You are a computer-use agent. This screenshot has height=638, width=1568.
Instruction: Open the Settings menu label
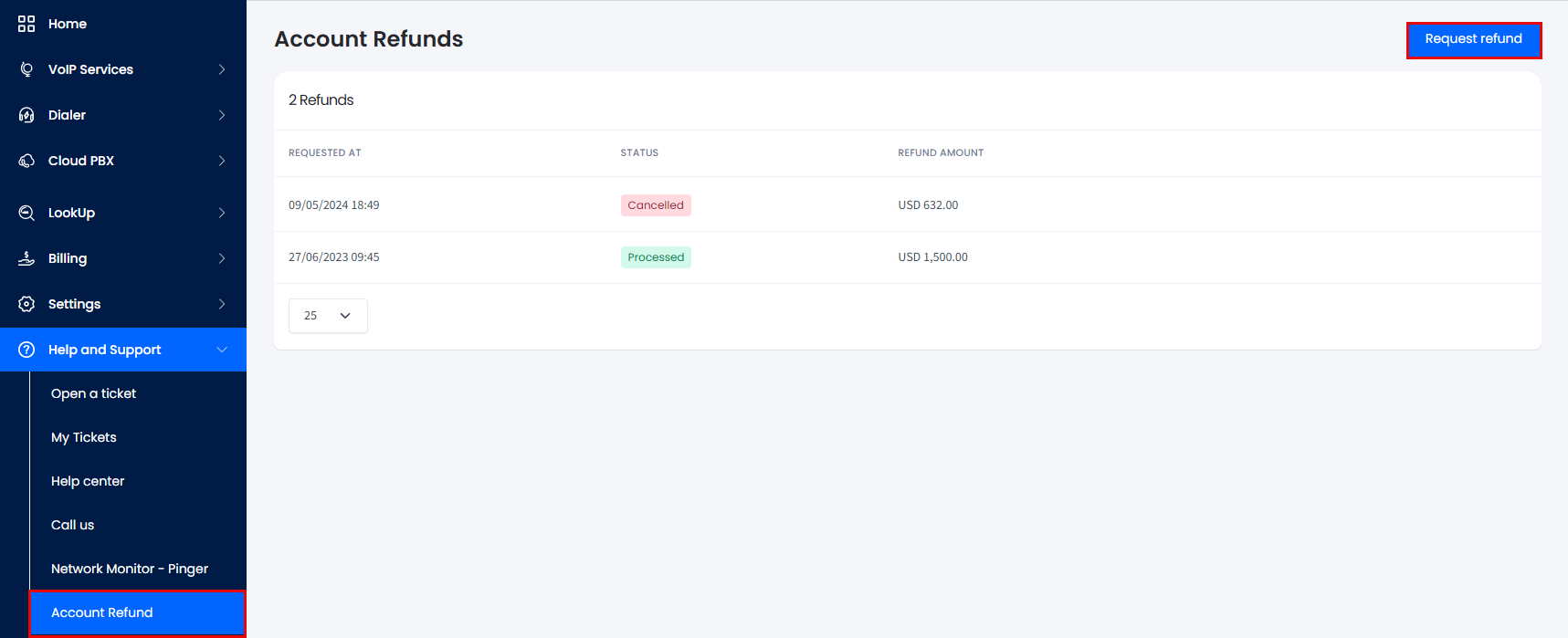coord(74,304)
